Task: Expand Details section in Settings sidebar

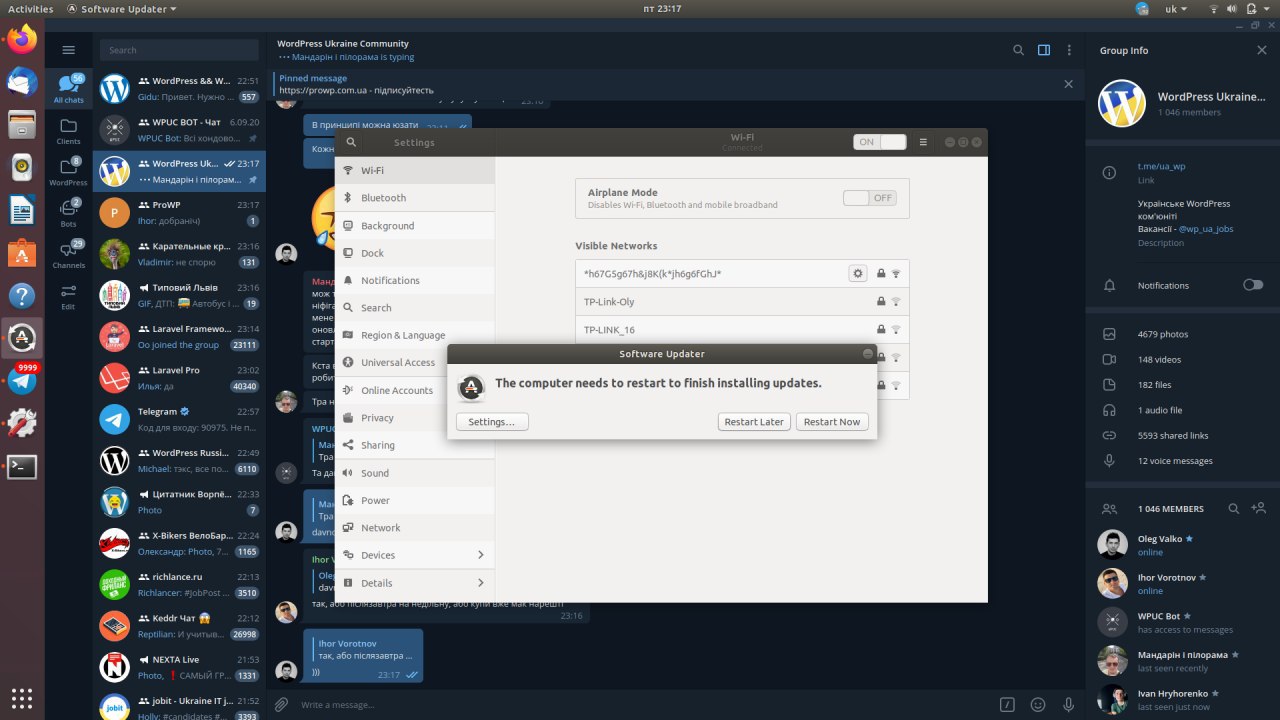Action: point(415,583)
